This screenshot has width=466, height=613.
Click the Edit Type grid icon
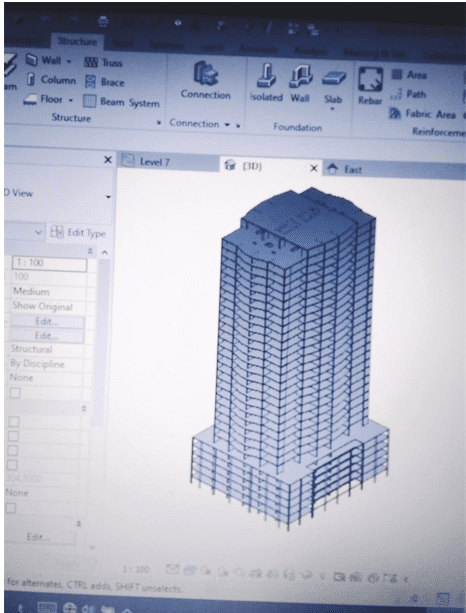57,232
